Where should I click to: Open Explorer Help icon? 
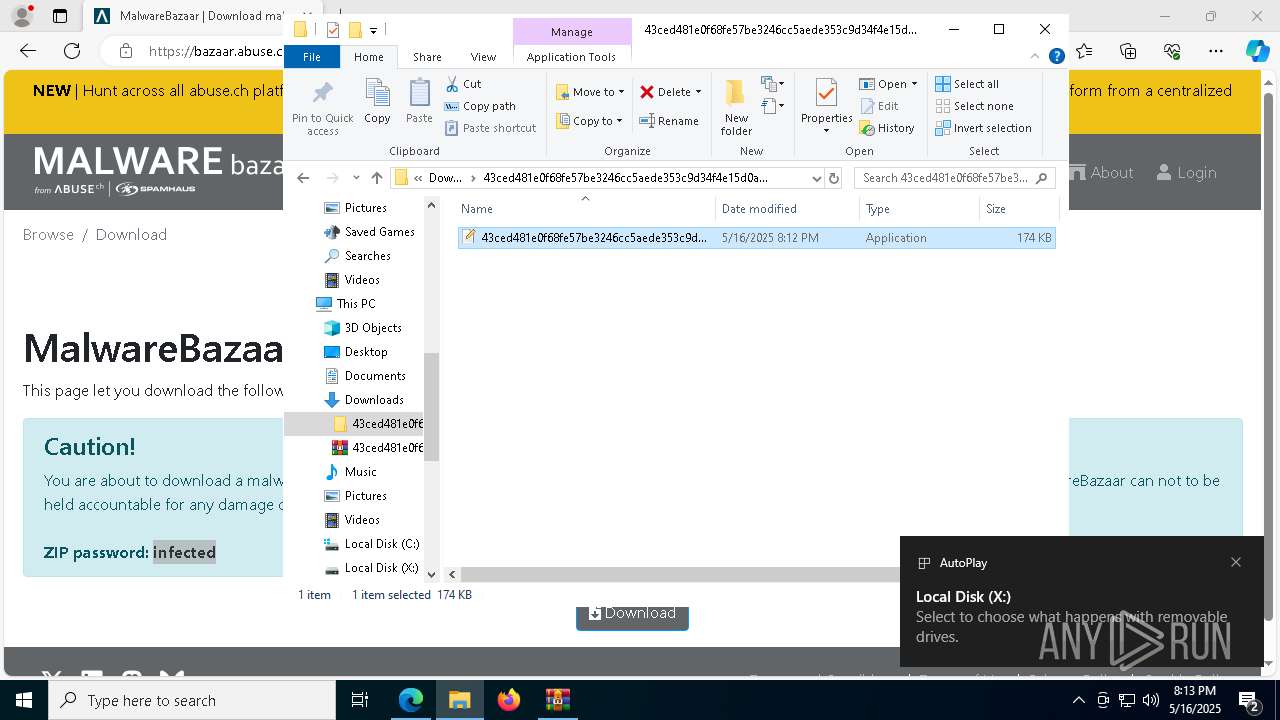[x=1056, y=57]
